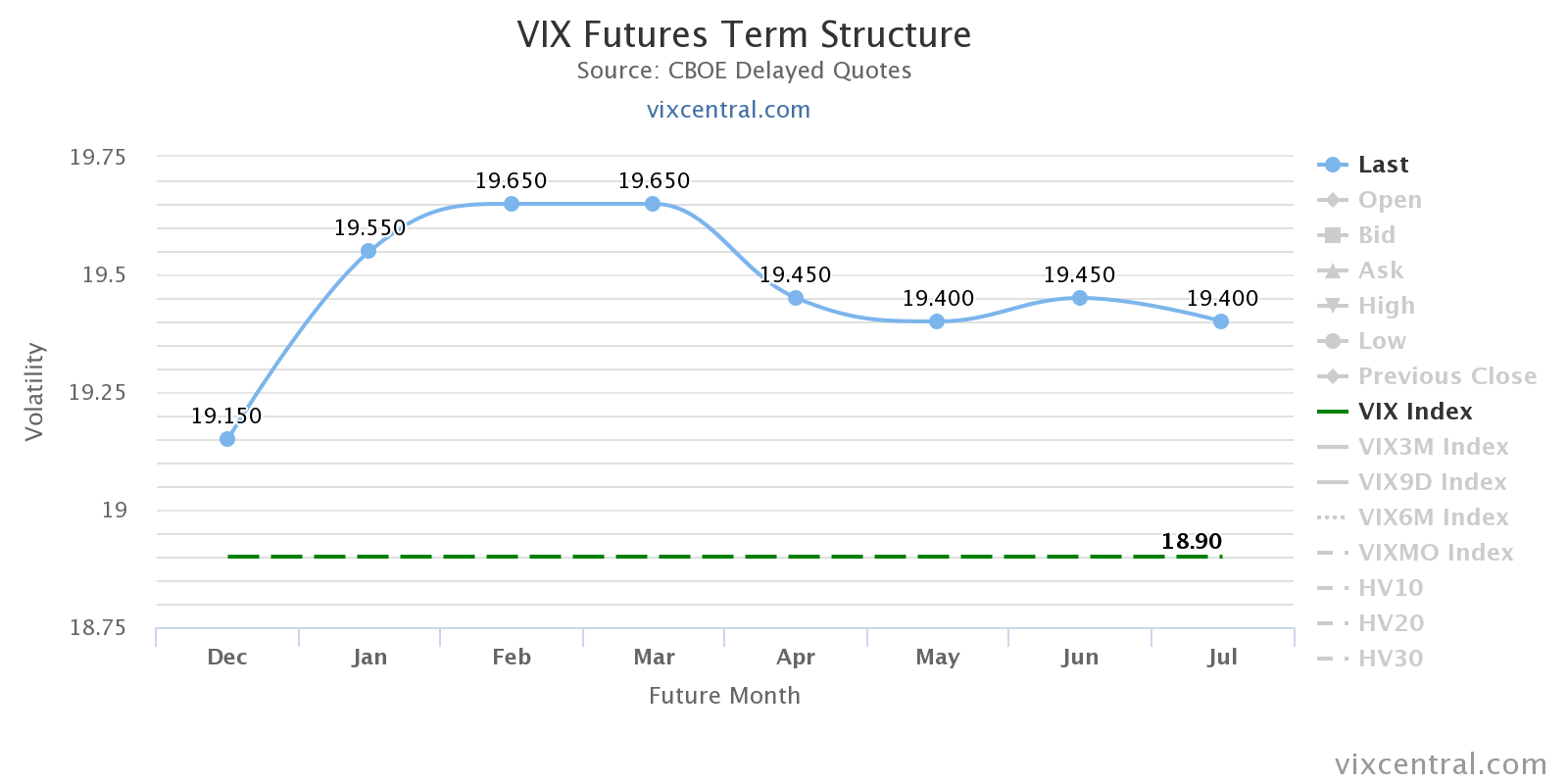Click the Open series diamond legend icon
The height and width of the screenshot is (784, 1568).
click(1332, 200)
